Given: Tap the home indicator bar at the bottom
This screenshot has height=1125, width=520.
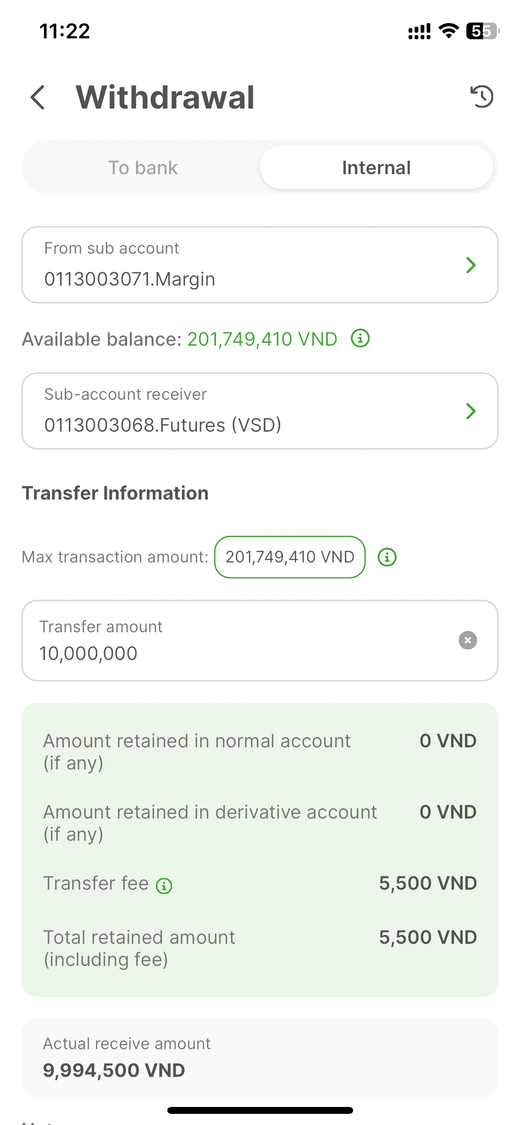Looking at the screenshot, I should tap(260, 1110).
